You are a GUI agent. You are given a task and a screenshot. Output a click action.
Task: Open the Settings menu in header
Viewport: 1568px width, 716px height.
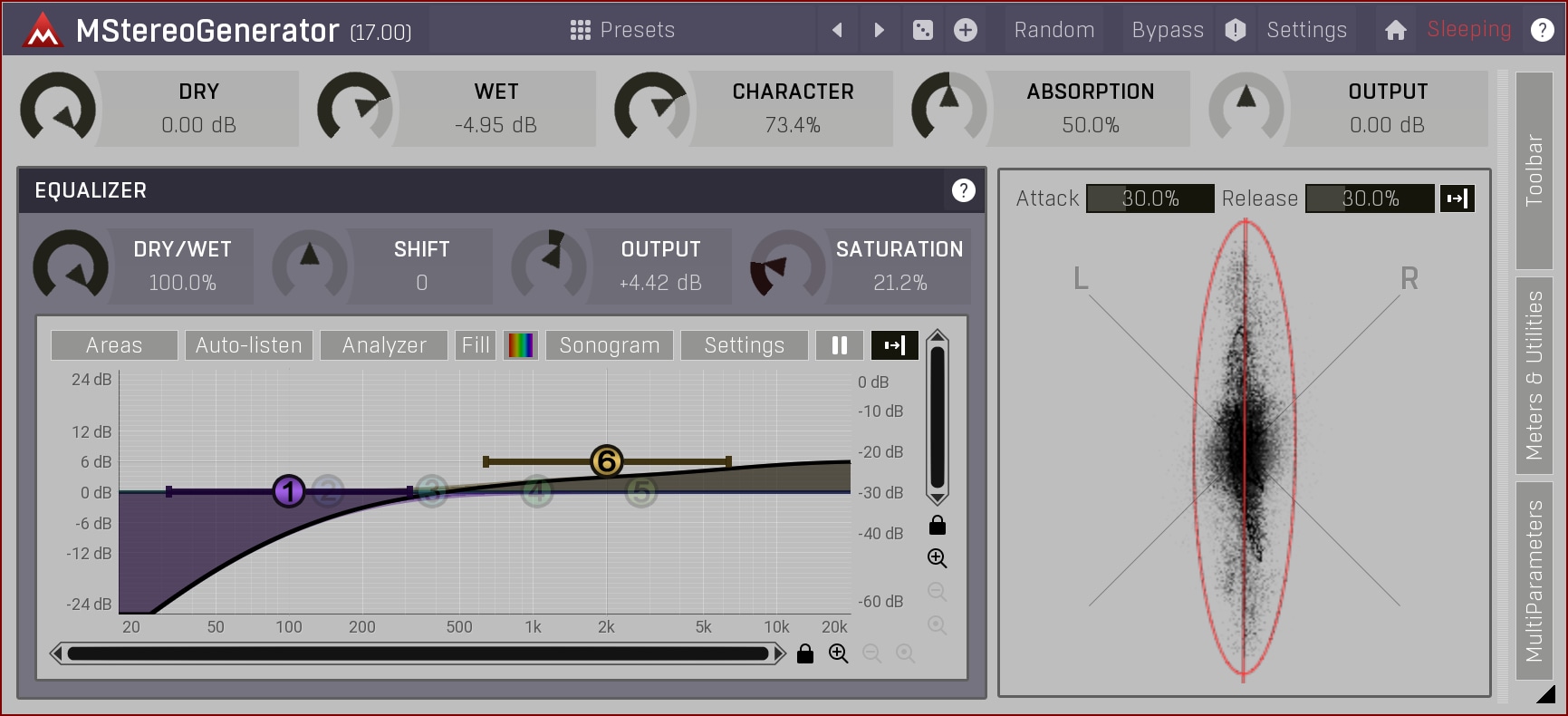(1306, 30)
